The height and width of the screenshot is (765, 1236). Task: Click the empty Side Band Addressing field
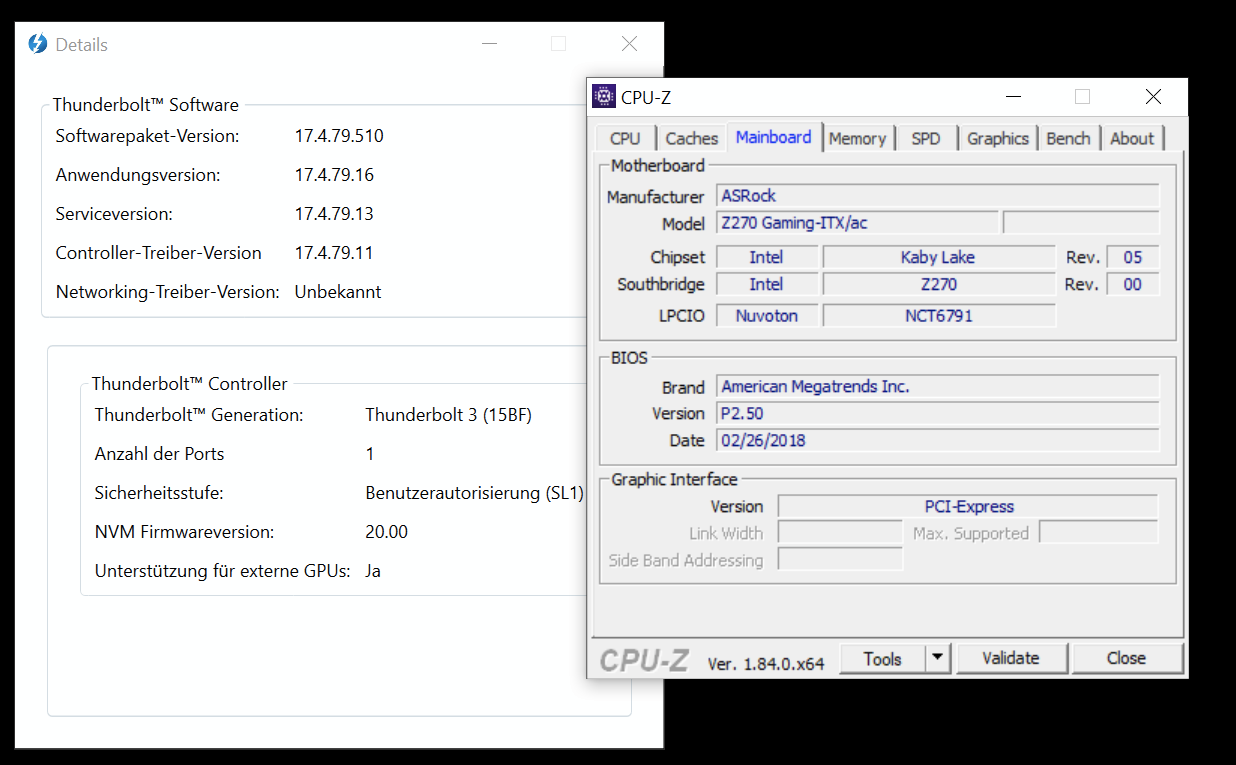pyautogui.click(x=840, y=560)
